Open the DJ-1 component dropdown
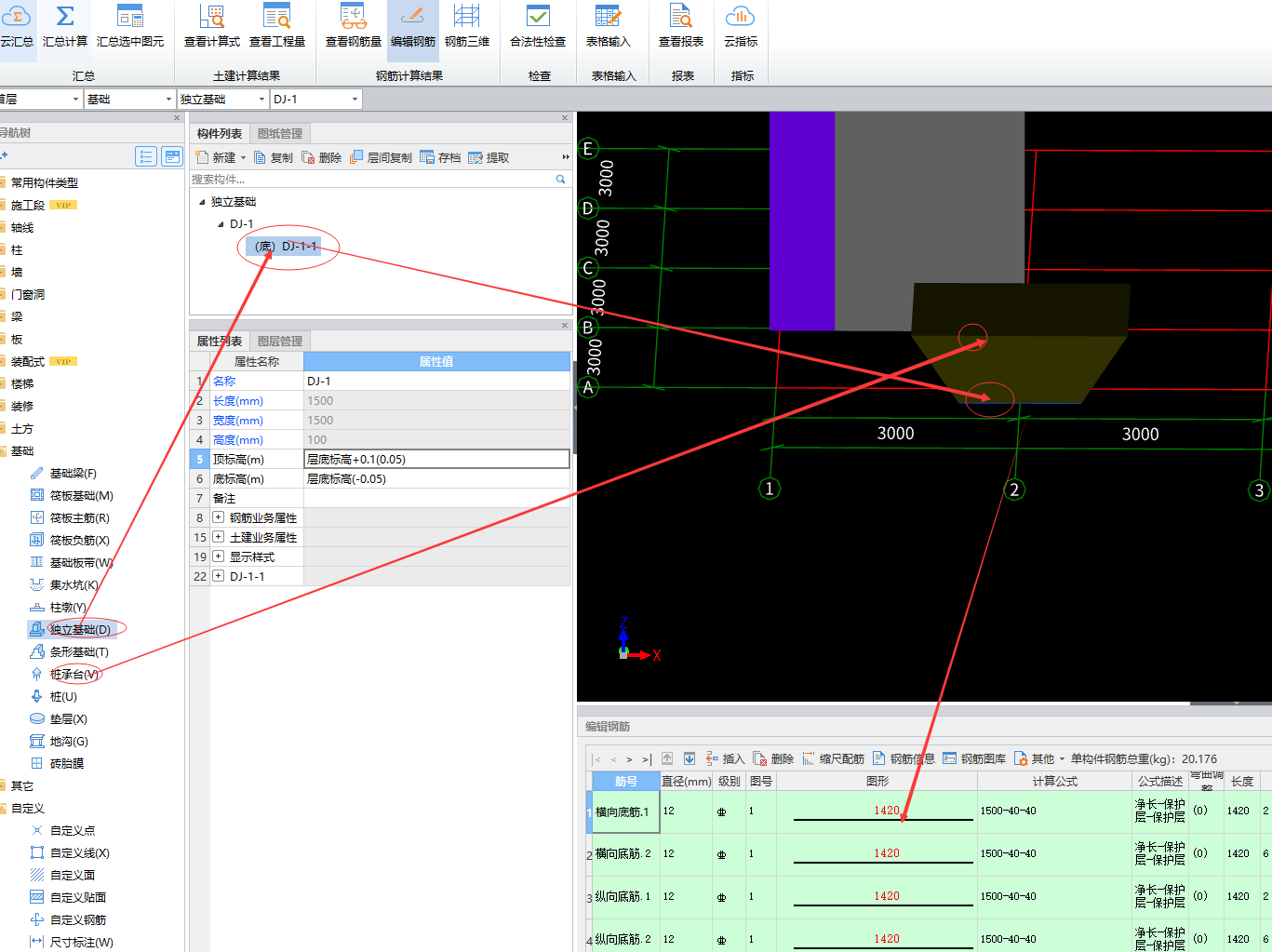The height and width of the screenshot is (952, 1272). pyautogui.click(x=355, y=100)
